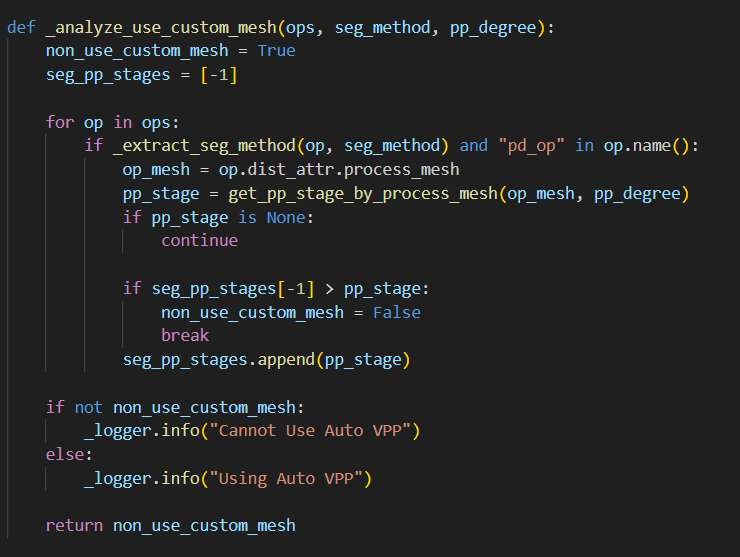
Task: Click the def keyword
Action: click(x=21, y=26)
